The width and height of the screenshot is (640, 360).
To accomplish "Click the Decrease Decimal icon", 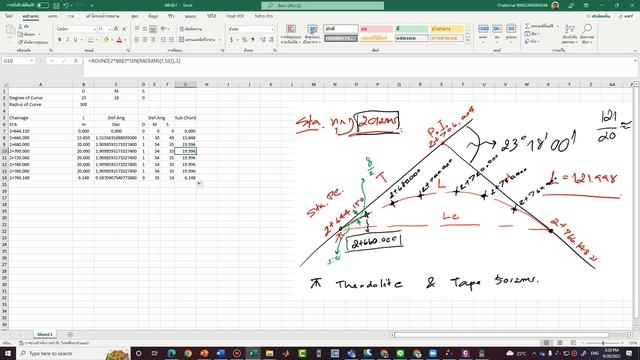I will coord(271,40).
